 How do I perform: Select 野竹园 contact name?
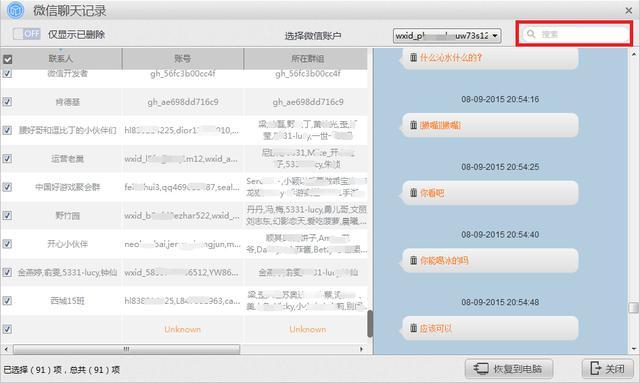pyautogui.click(x=67, y=215)
